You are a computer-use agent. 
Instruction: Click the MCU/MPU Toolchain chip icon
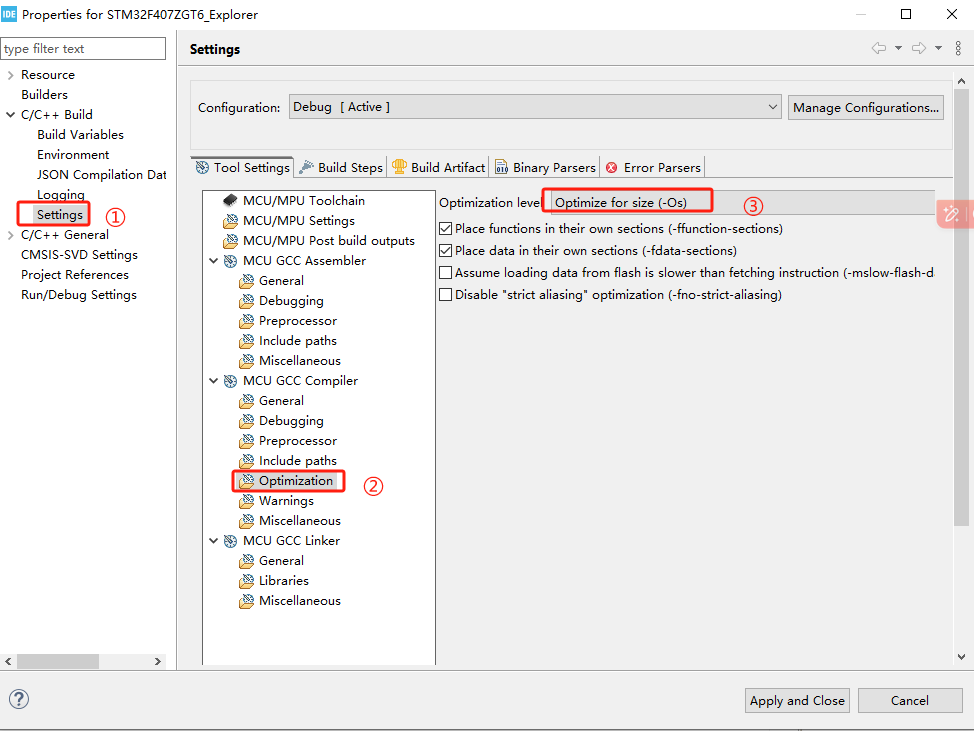[x=230, y=201]
